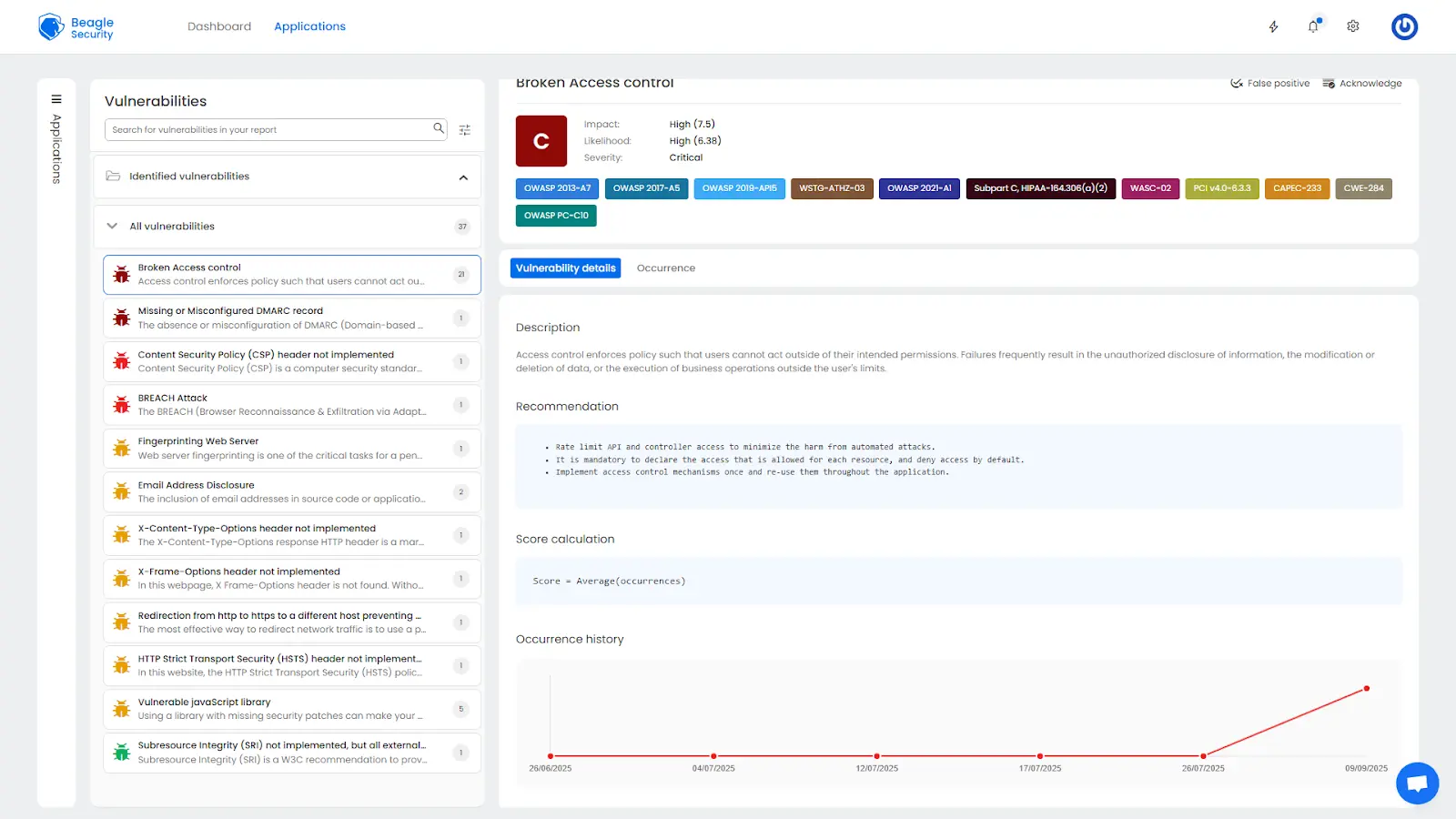Screen dimensions: 1456x819
Task: Switch to the Occurrence tab
Action: 665,268
